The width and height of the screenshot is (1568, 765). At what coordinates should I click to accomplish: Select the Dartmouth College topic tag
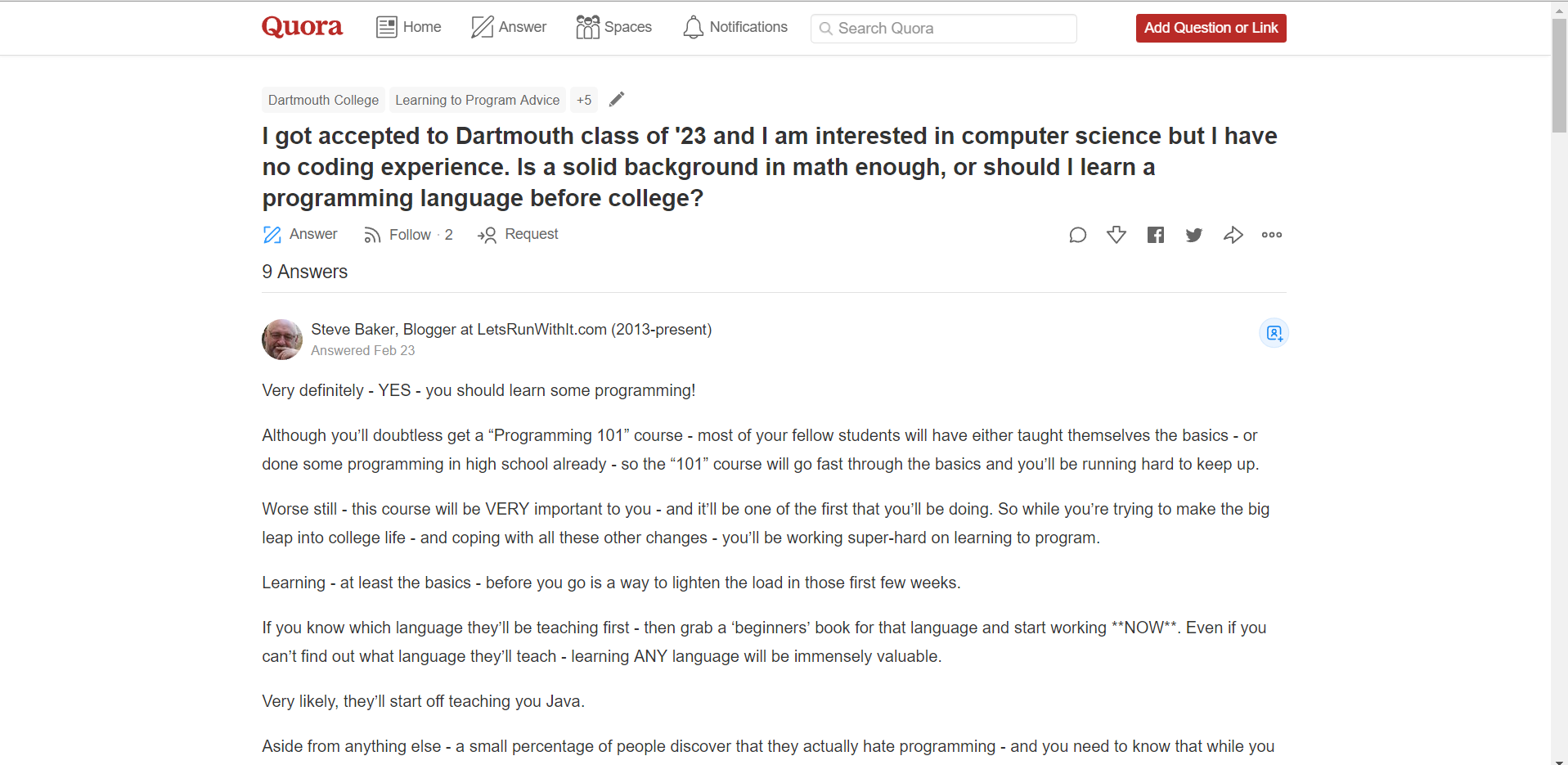coord(322,100)
